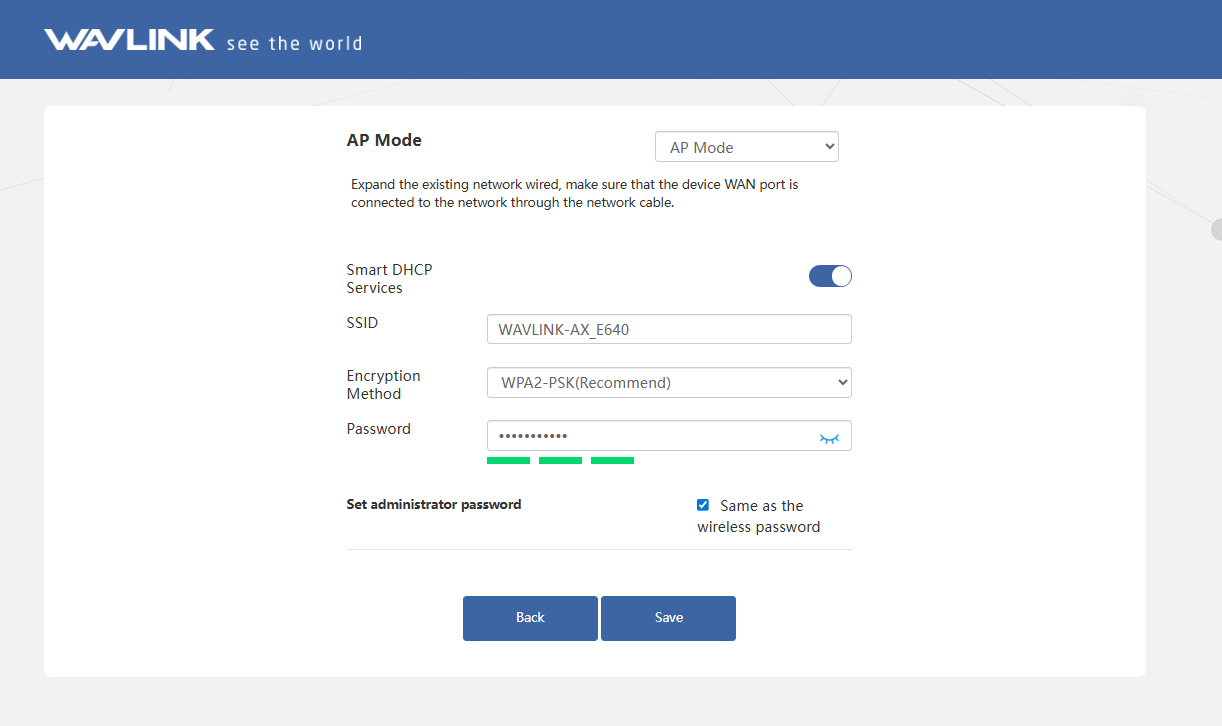
Task: Show password using the eye icon
Action: (829, 437)
